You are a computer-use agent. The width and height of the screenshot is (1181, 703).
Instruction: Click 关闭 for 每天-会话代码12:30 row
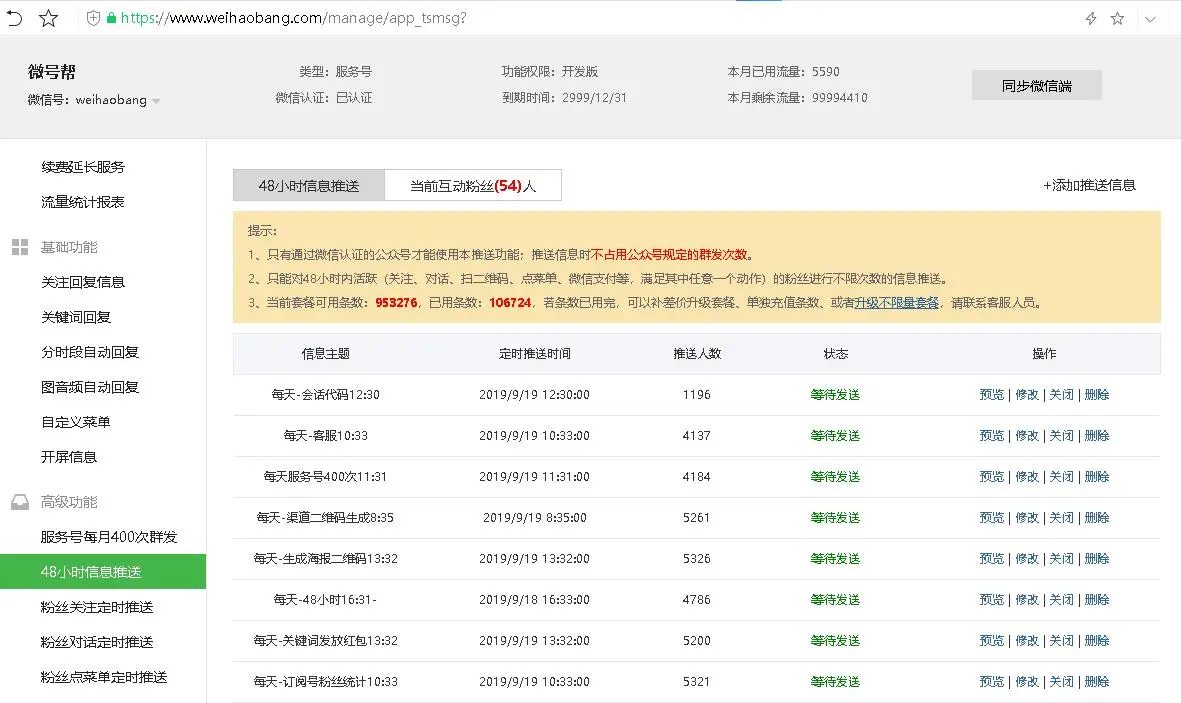pyautogui.click(x=1061, y=394)
